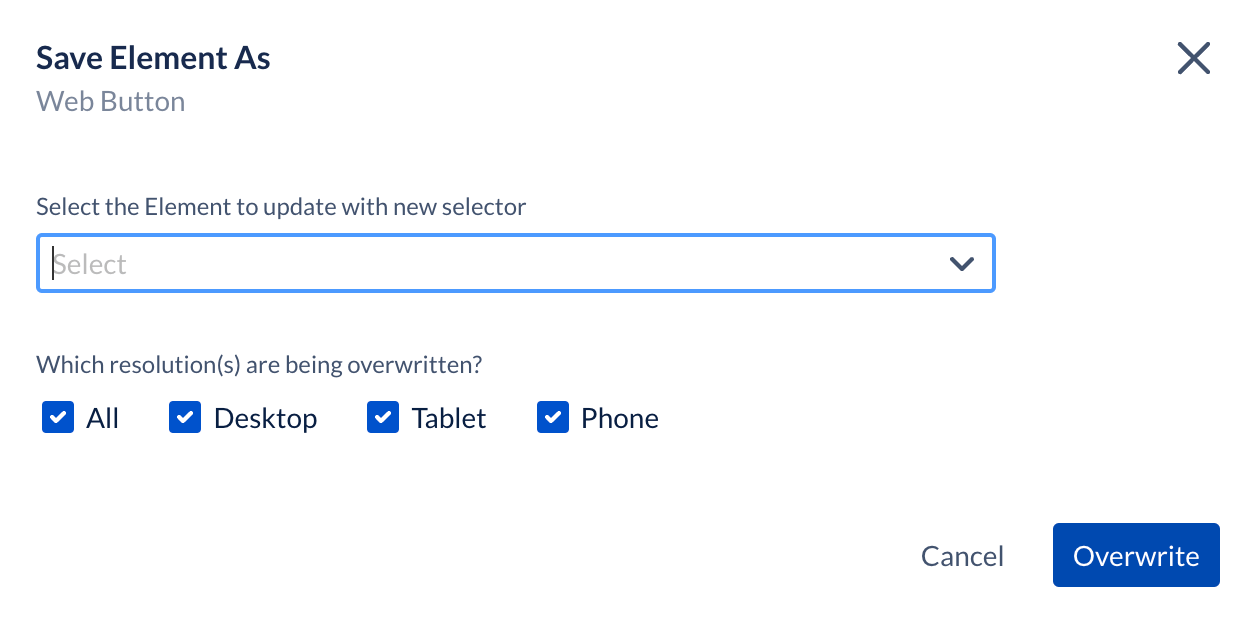Disable the Tablet resolution checkbox
Screen dimensions: 1250x620
[383, 417]
